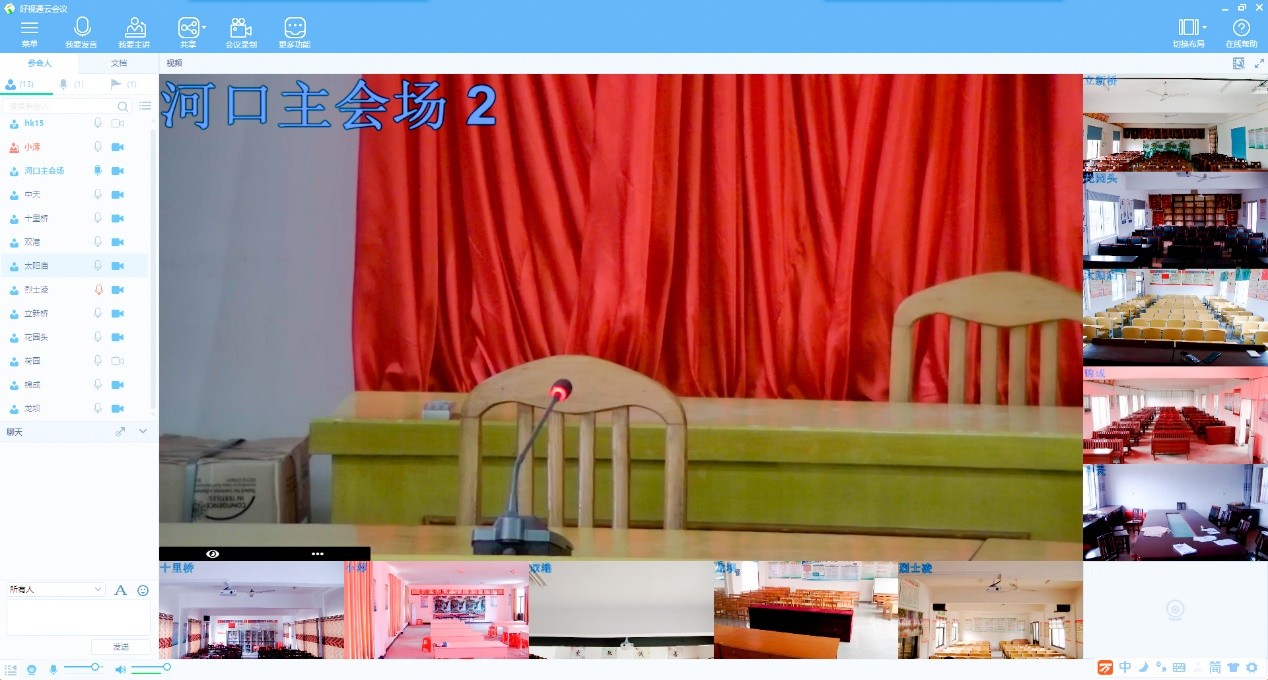
Task: Open 在线帮助 online help
Action: (x=1241, y=29)
